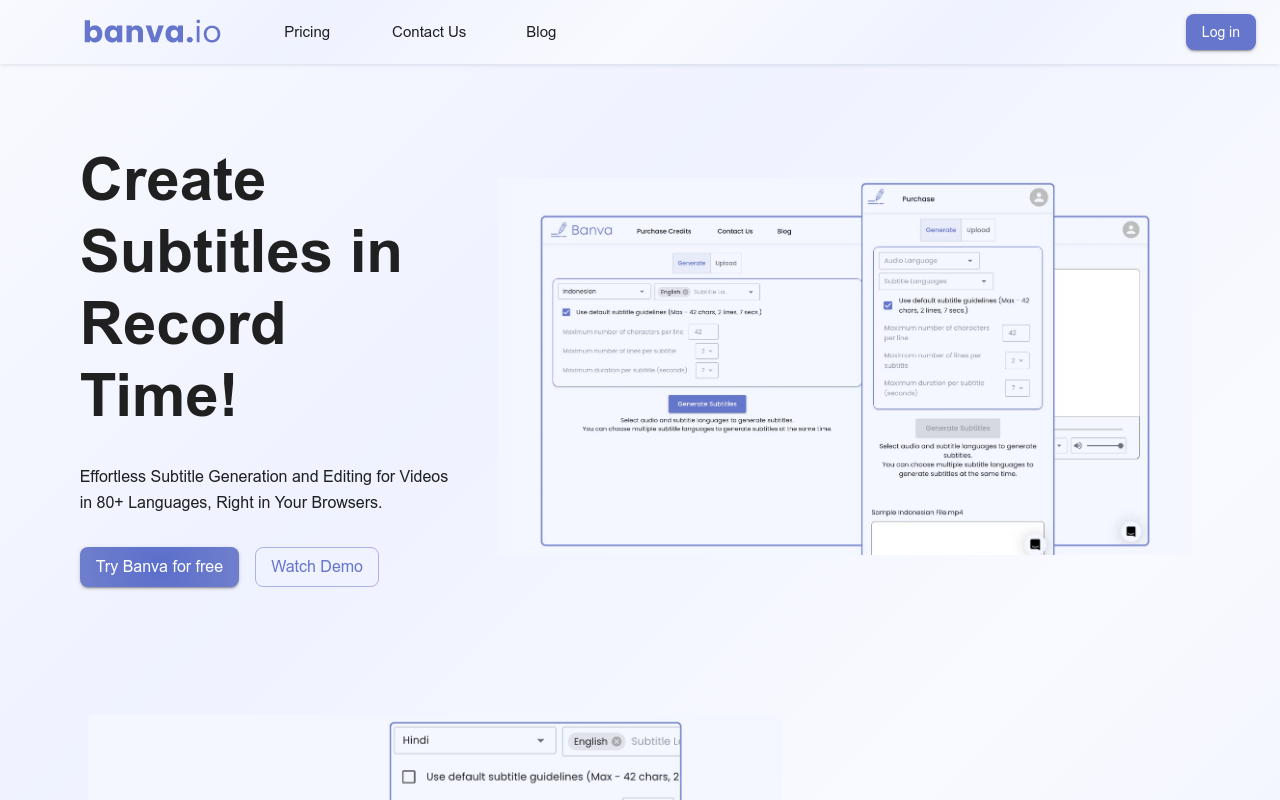Open the Blog link in the top navigation
The width and height of the screenshot is (1280, 800).
[541, 32]
